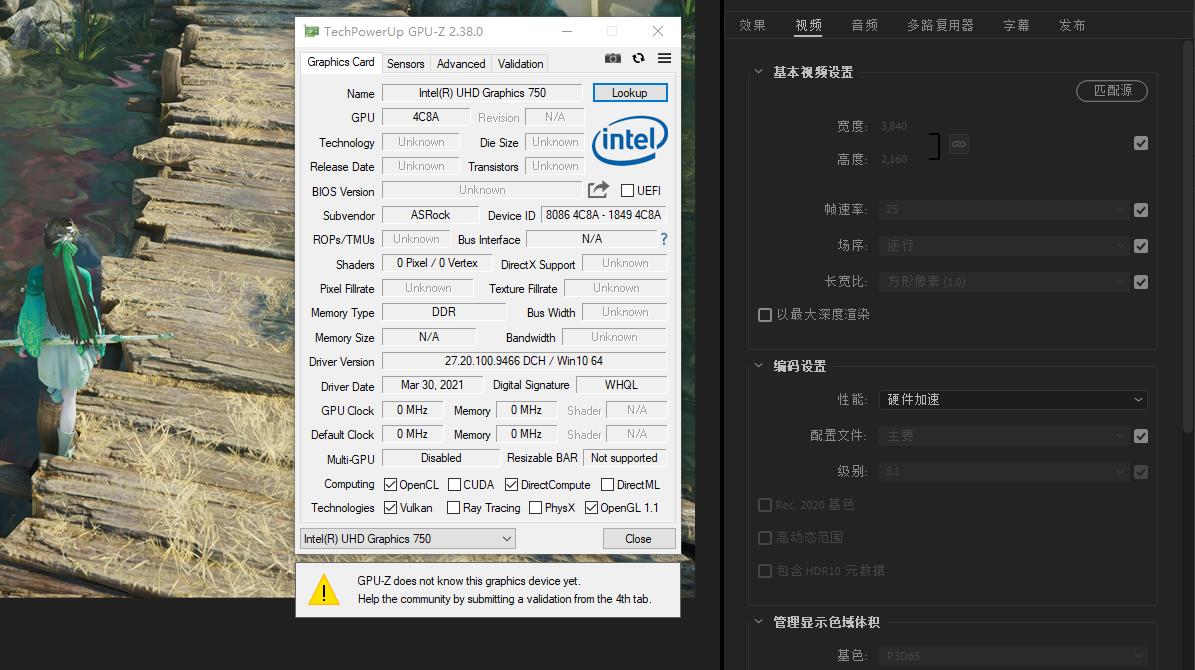Click the camera screenshot icon in GPU-Z

(x=613, y=58)
